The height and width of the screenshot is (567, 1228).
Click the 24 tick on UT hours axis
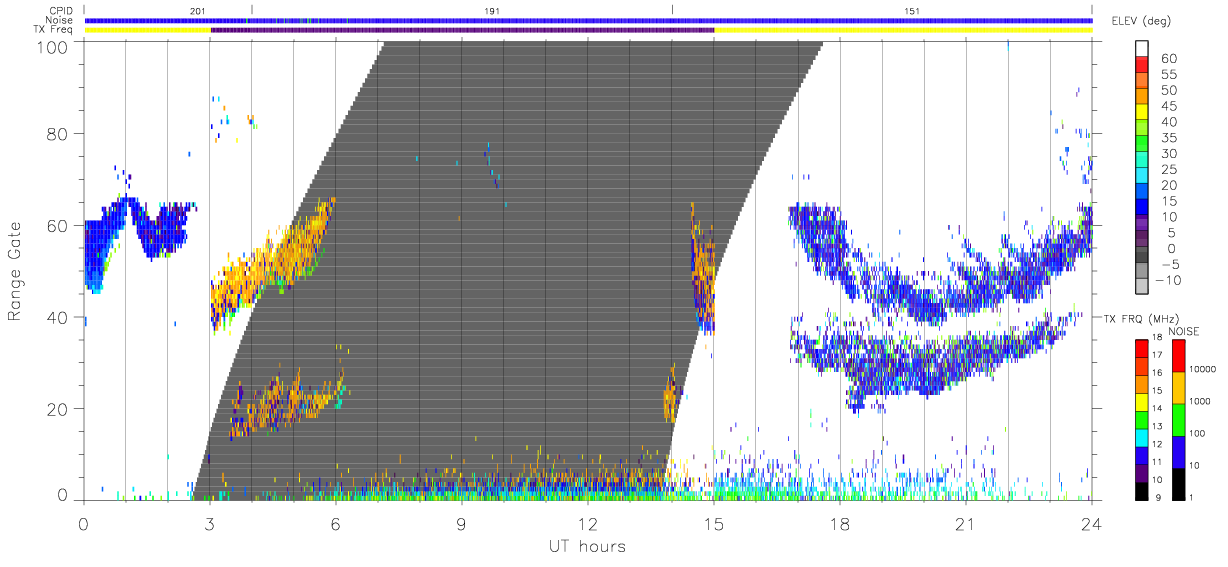pos(1092,523)
